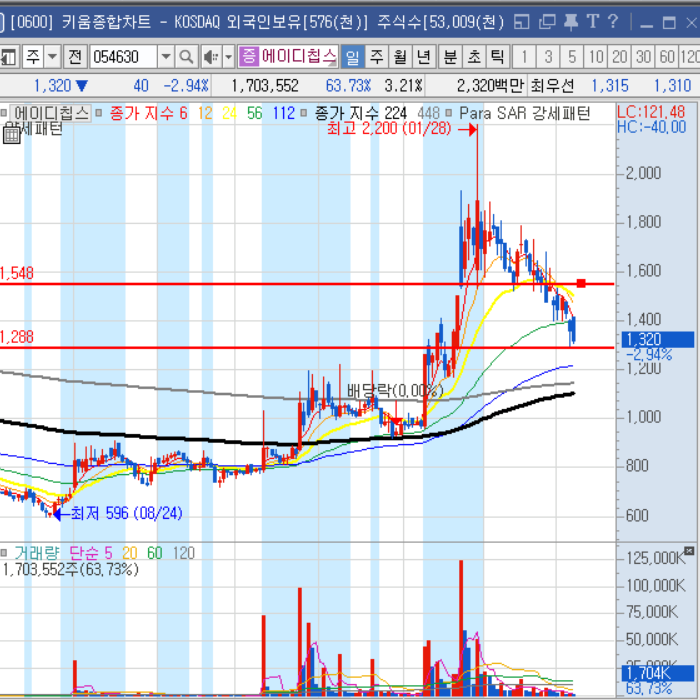The width and height of the screenshot is (700, 700).
Task: Select the 주 weekly period tab
Action: [377, 57]
